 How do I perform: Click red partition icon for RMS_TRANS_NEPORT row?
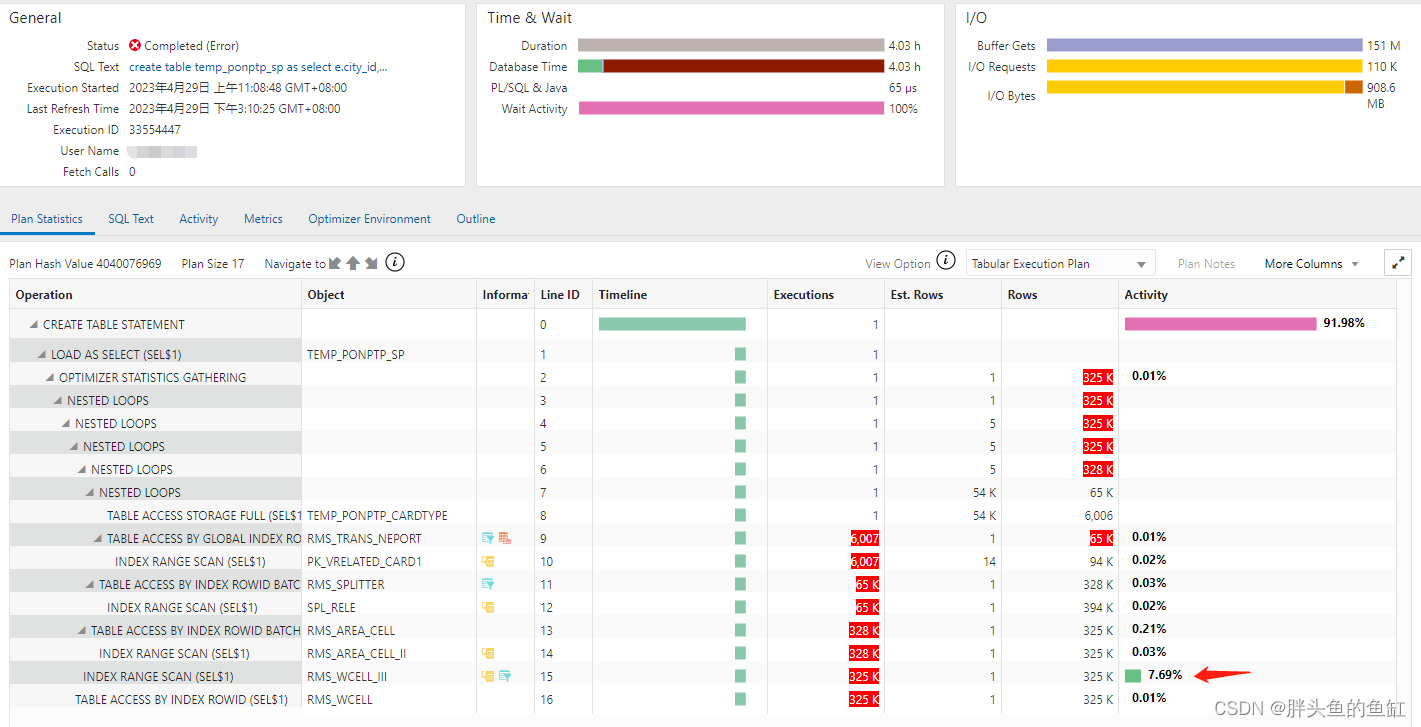tap(504, 538)
